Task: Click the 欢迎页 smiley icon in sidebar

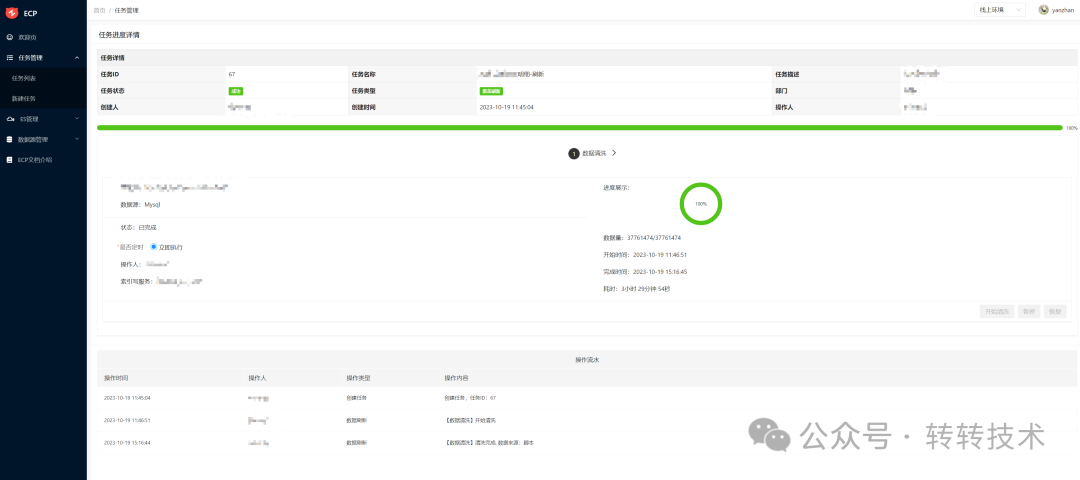Action: point(10,36)
